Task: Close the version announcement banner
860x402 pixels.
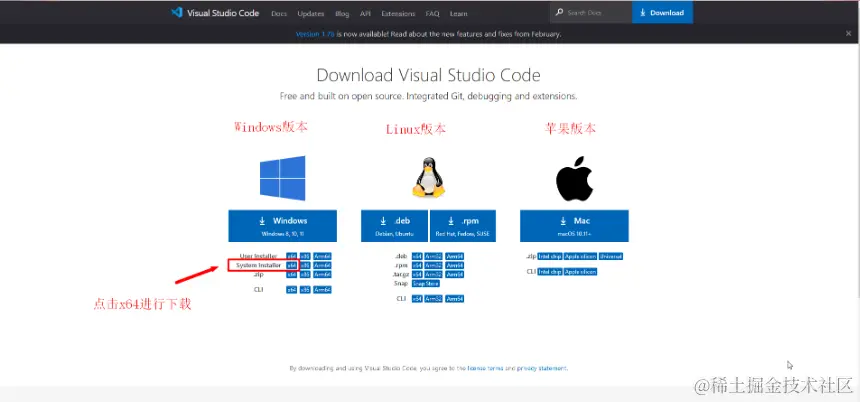Action: [x=848, y=33]
